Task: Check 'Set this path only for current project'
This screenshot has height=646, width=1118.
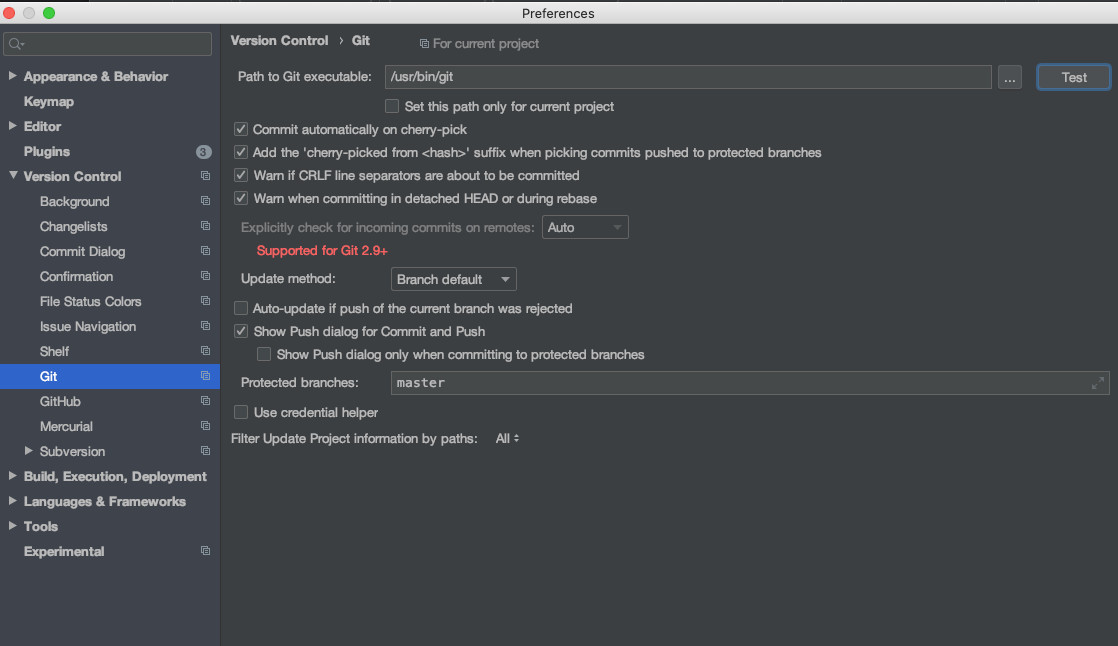Action: click(392, 106)
